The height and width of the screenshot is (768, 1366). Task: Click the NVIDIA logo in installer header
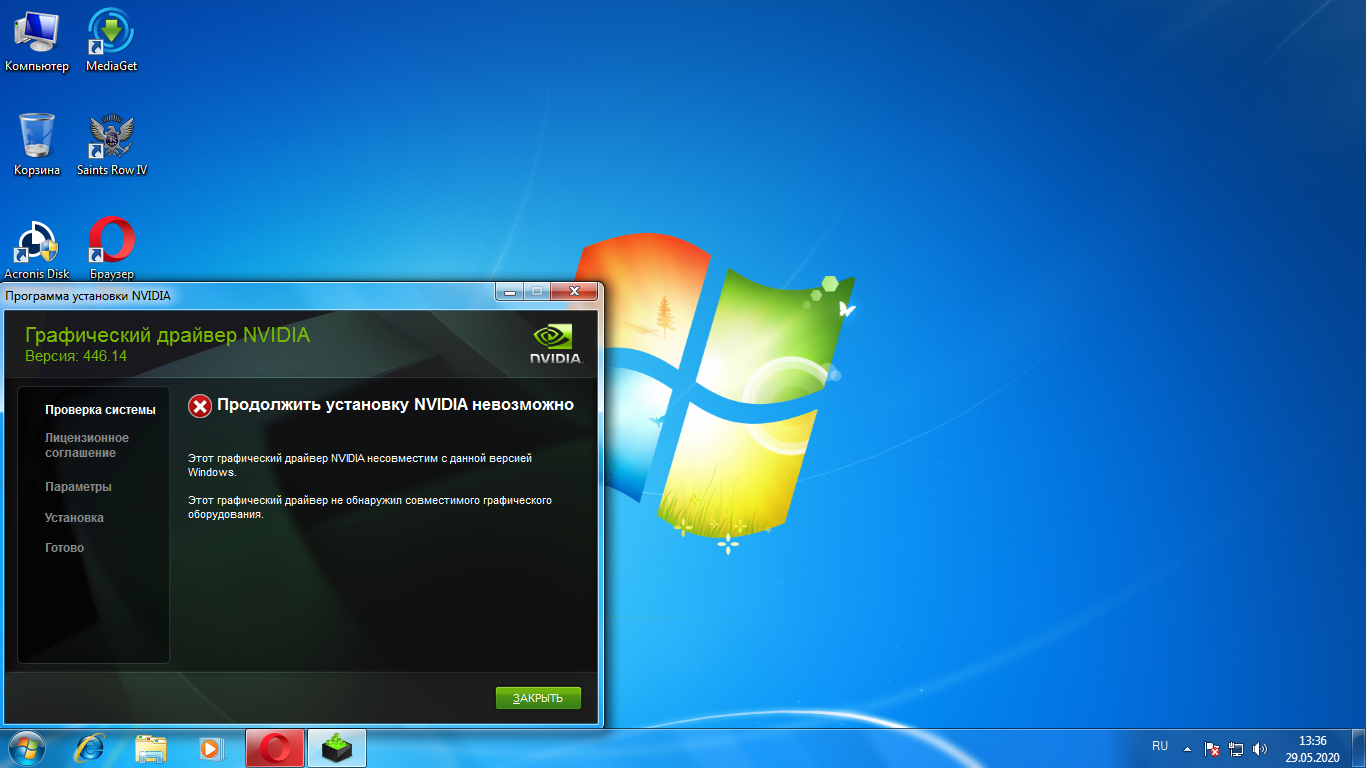[x=555, y=343]
